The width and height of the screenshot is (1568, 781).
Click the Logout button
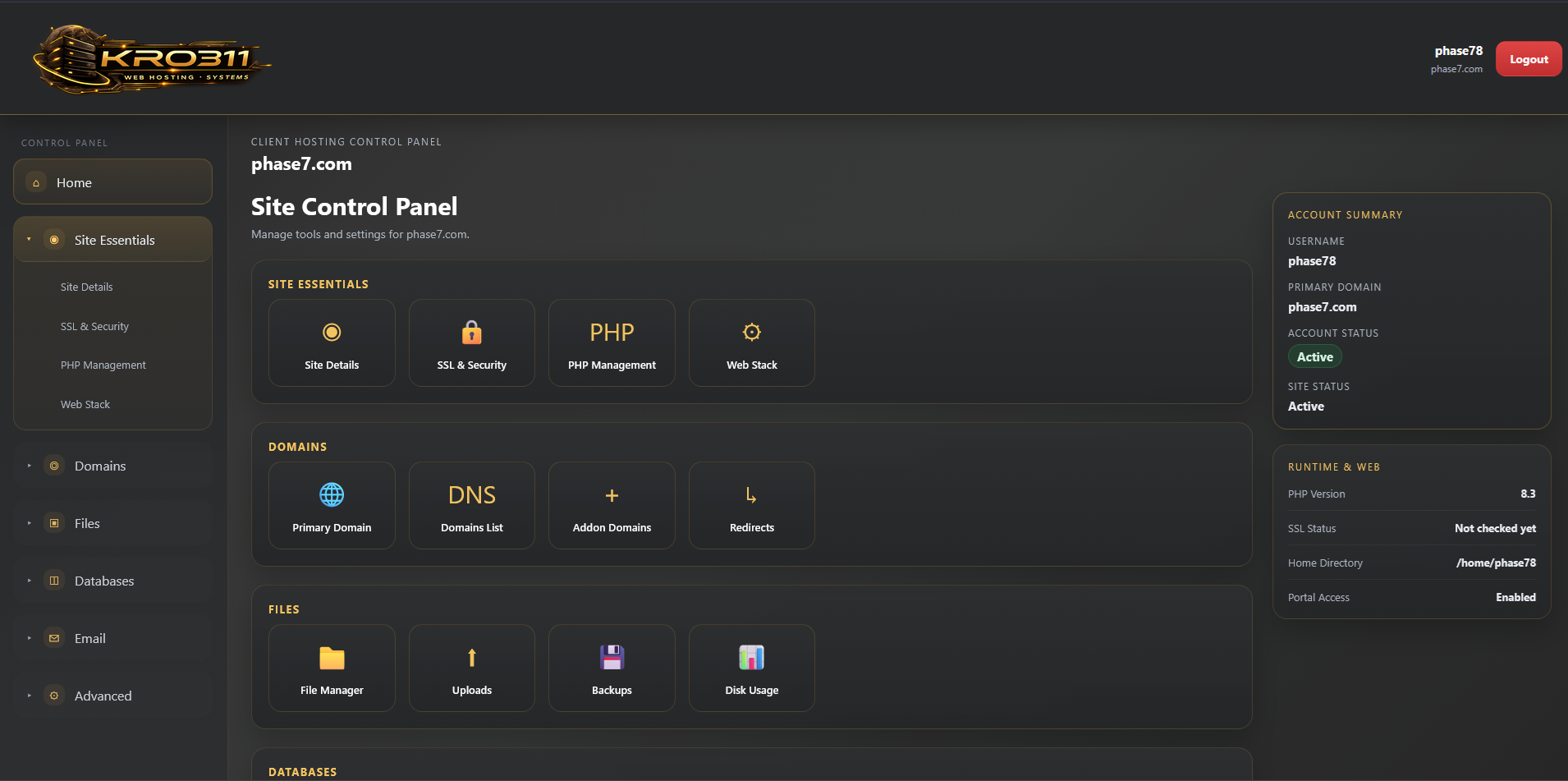(1528, 58)
